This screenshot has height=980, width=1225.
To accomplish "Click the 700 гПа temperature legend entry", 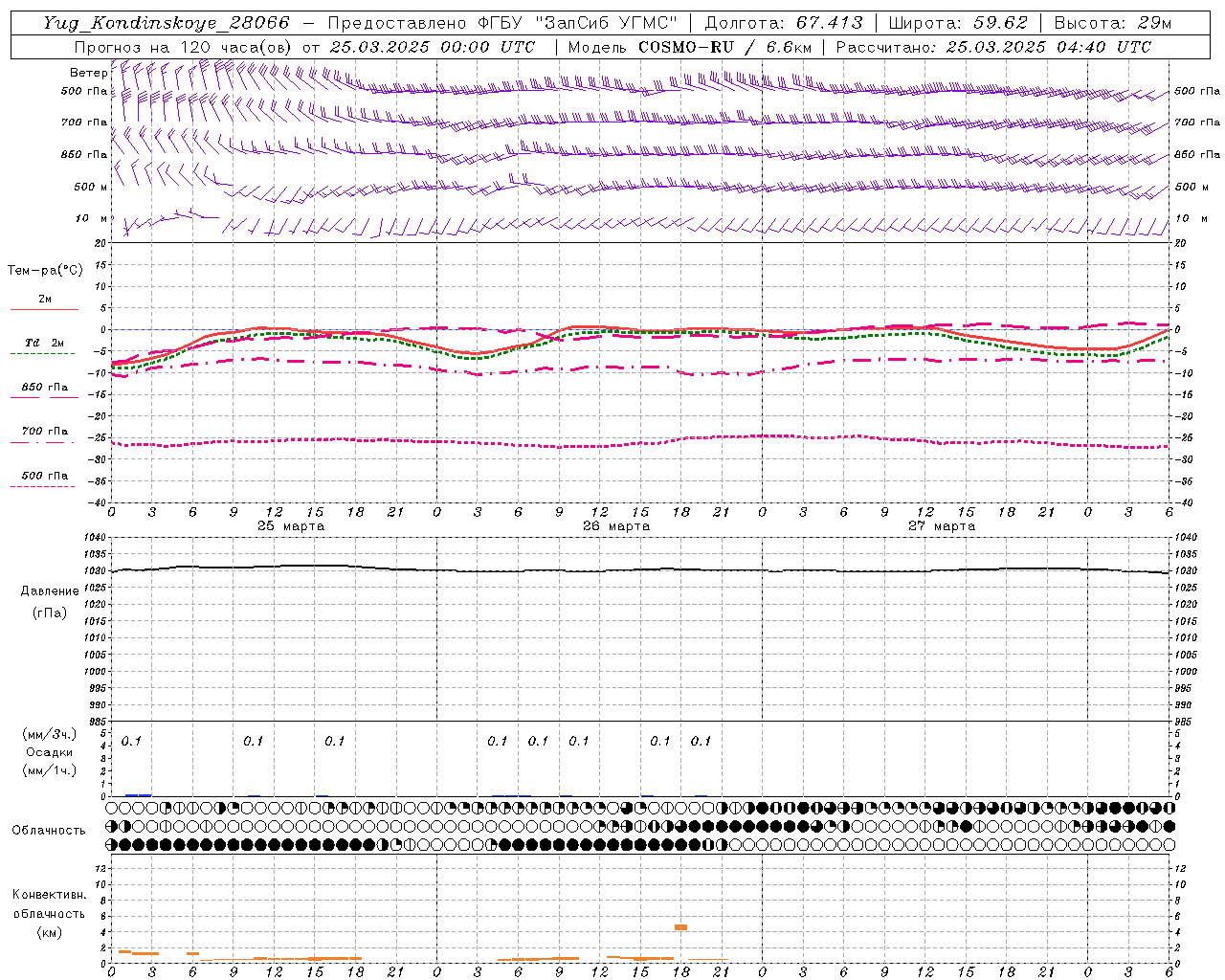I will coord(45,432).
